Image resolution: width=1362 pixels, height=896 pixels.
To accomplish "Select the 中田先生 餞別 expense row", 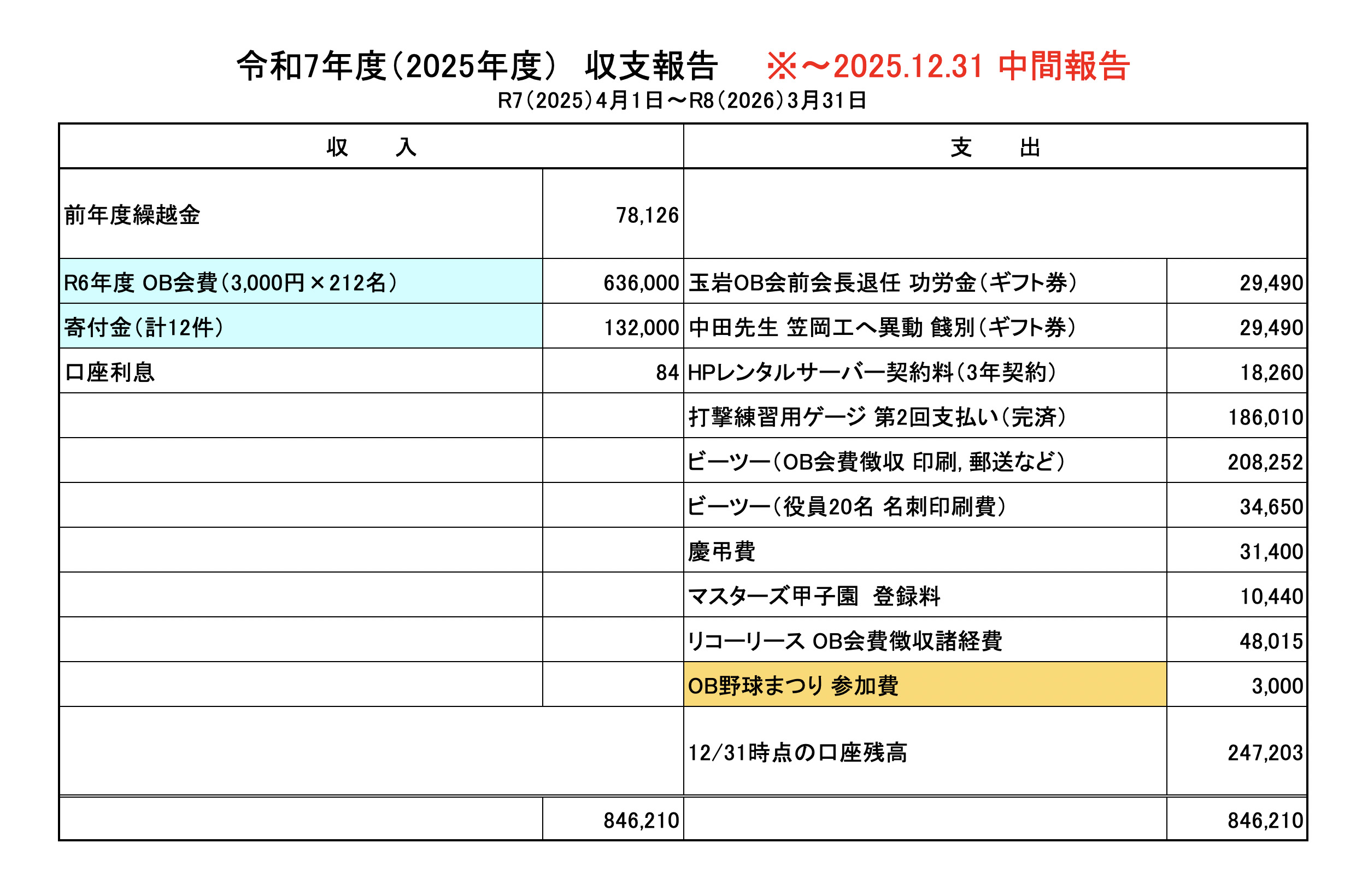I will [882, 327].
